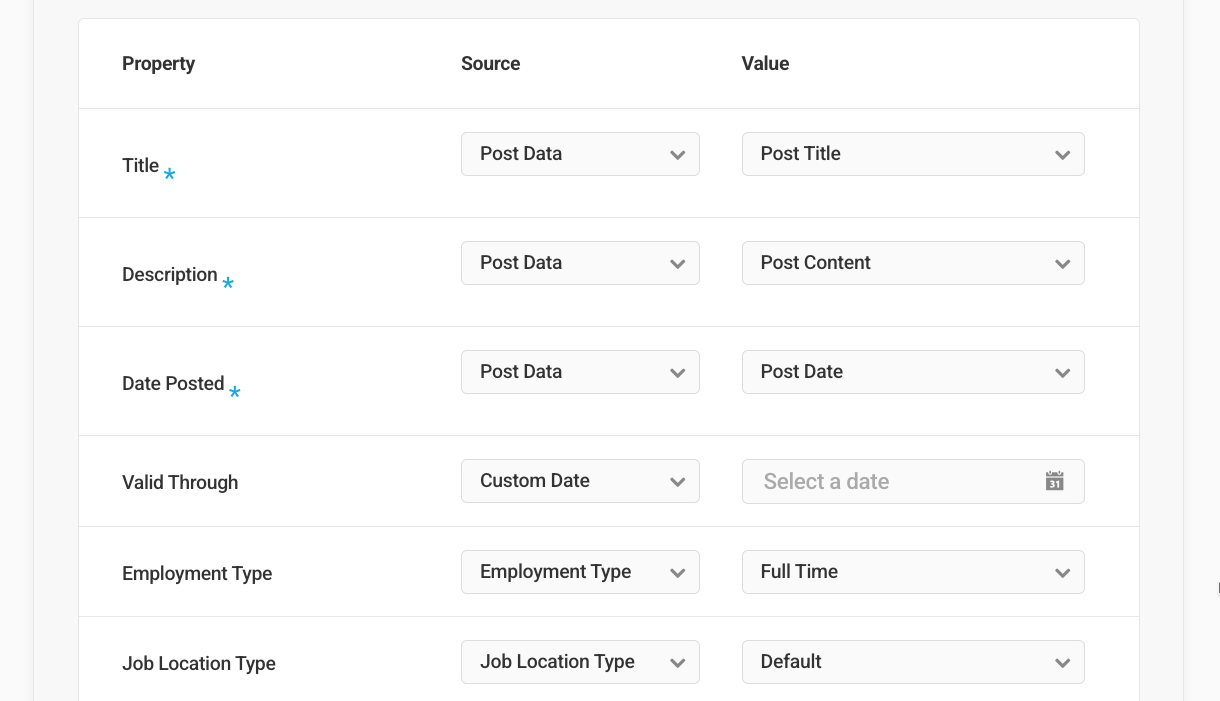Click the chevron on the Post Title dropdown
The width and height of the screenshot is (1220, 701).
pos(1063,154)
